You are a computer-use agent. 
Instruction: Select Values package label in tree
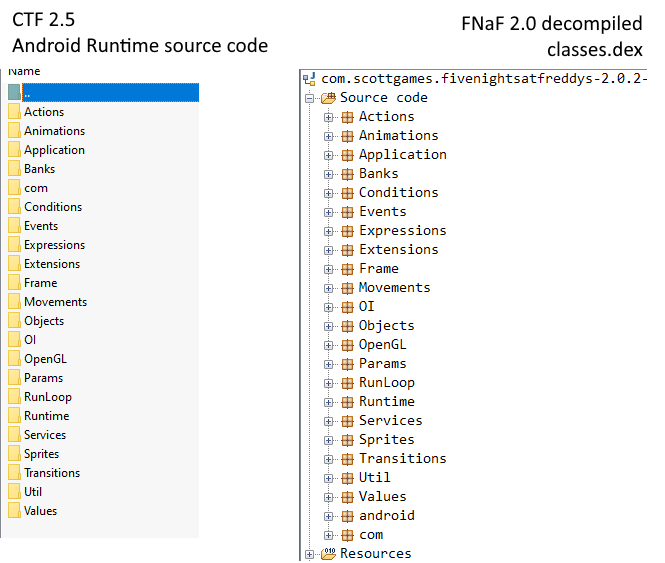[x=383, y=496]
